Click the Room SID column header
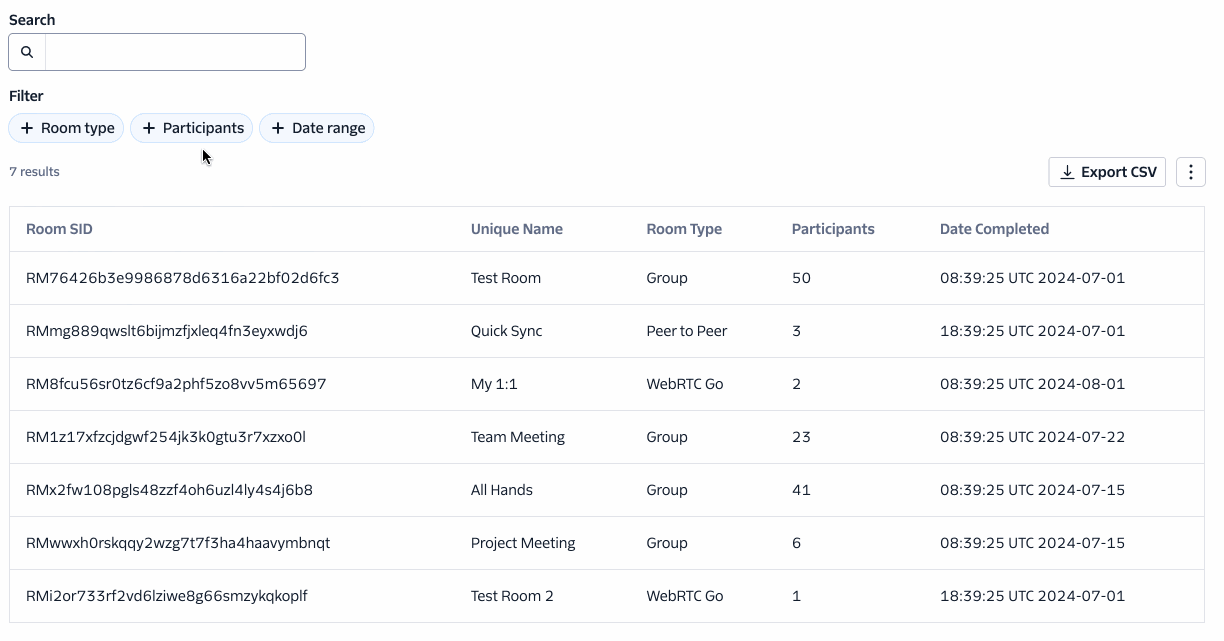The height and width of the screenshot is (641, 1224). point(59,229)
